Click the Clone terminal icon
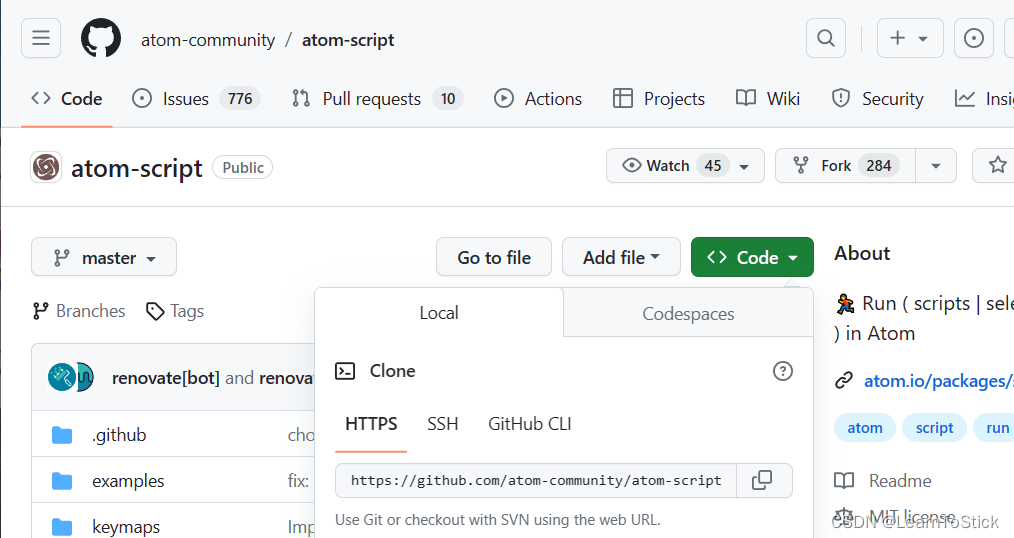This screenshot has height=538, width=1014. 345,371
